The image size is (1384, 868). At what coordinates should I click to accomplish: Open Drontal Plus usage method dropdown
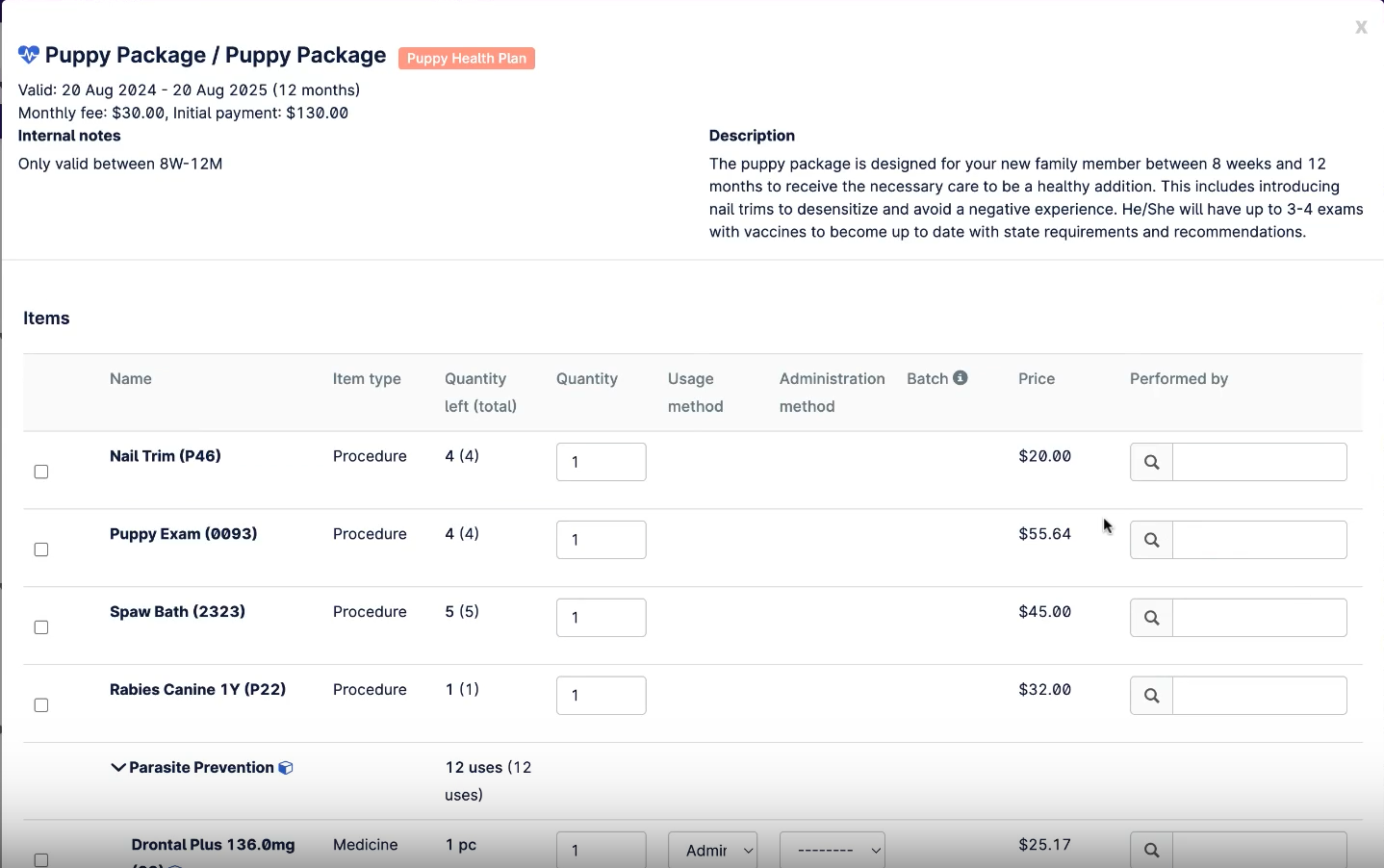click(x=712, y=851)
